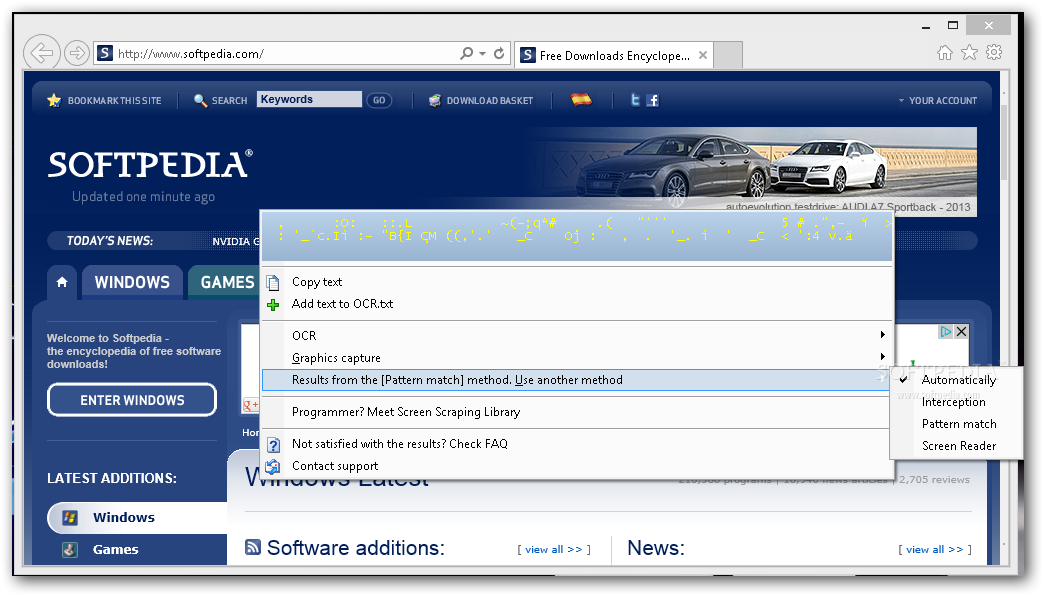Click the FAQ question mark icon
Image resolution: width=1044 pixels, height=596 pixels.
273,444
